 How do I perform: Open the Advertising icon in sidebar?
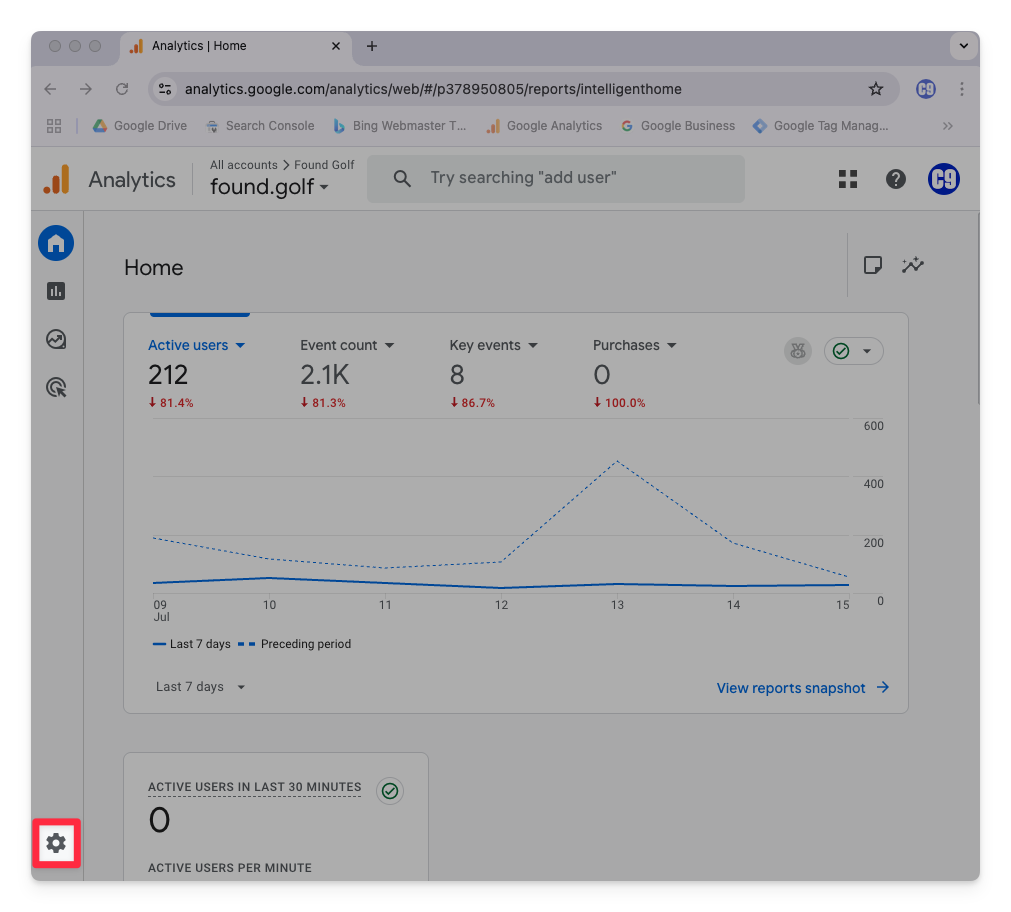pos(56,388)
